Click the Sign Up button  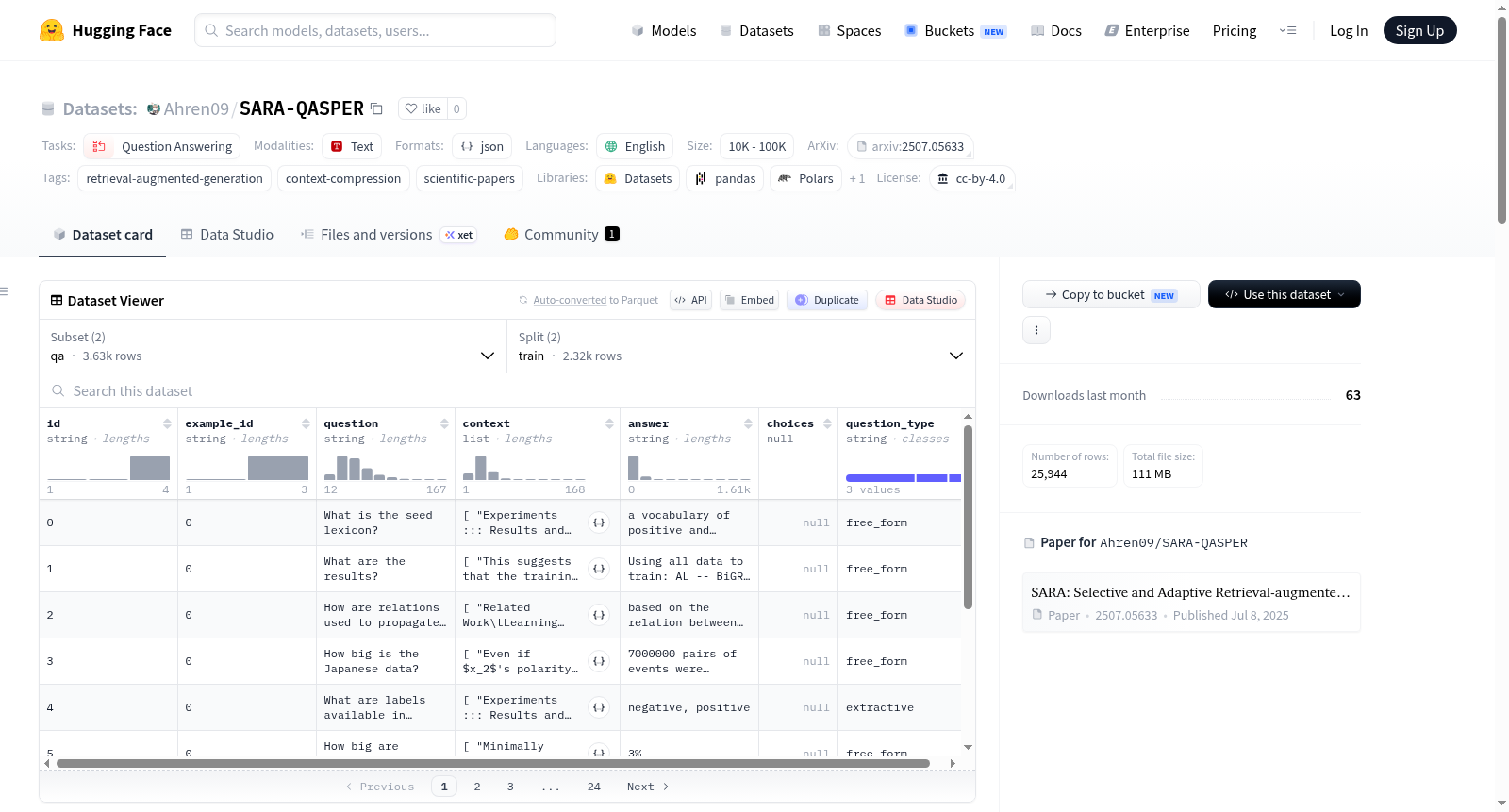(1420, 30)
